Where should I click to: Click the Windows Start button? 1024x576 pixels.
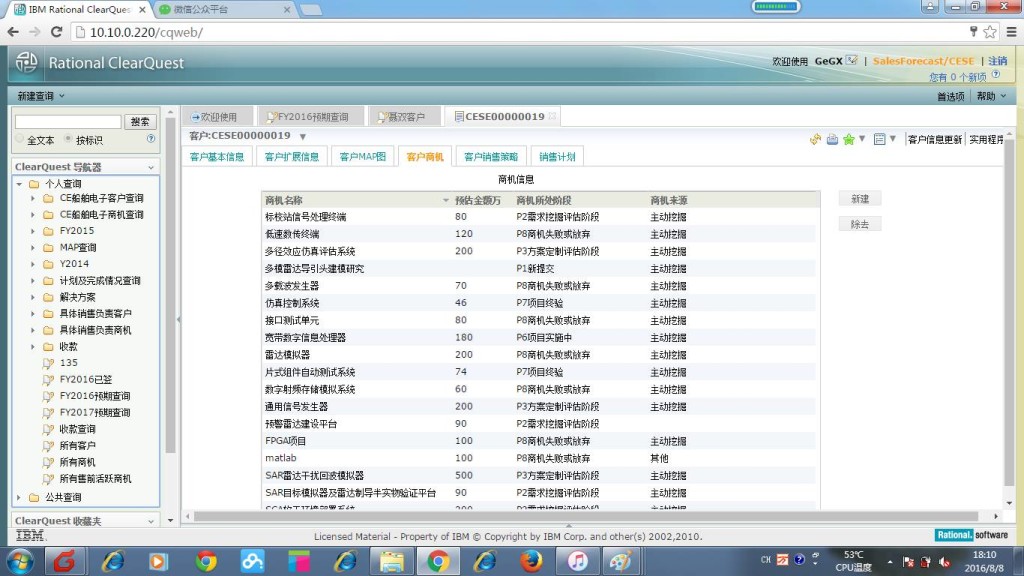pos(20,561)
